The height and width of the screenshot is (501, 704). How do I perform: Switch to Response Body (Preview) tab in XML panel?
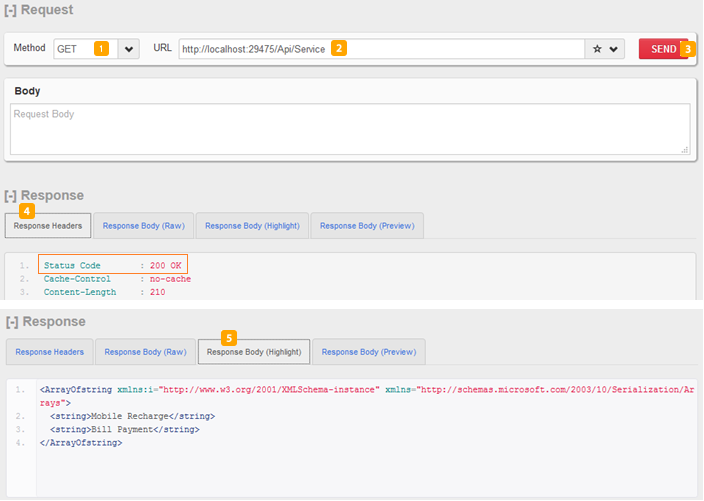(x=369, y=352)
